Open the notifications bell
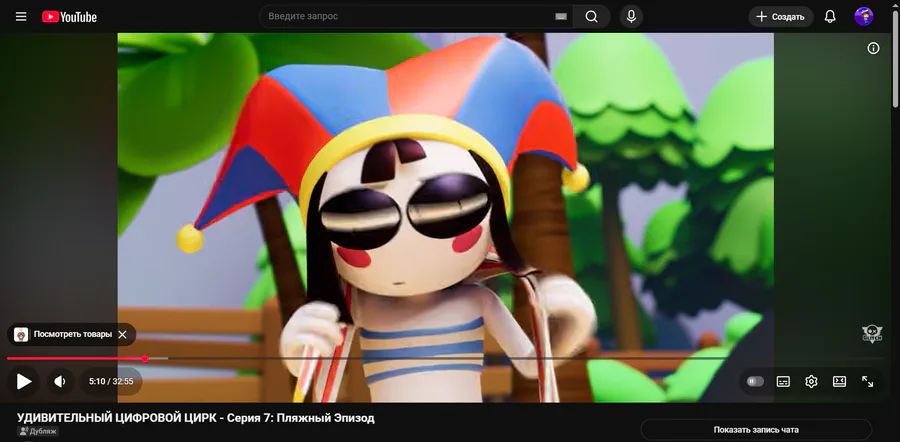Screen dimensions: 900x442 pos(830,17)
